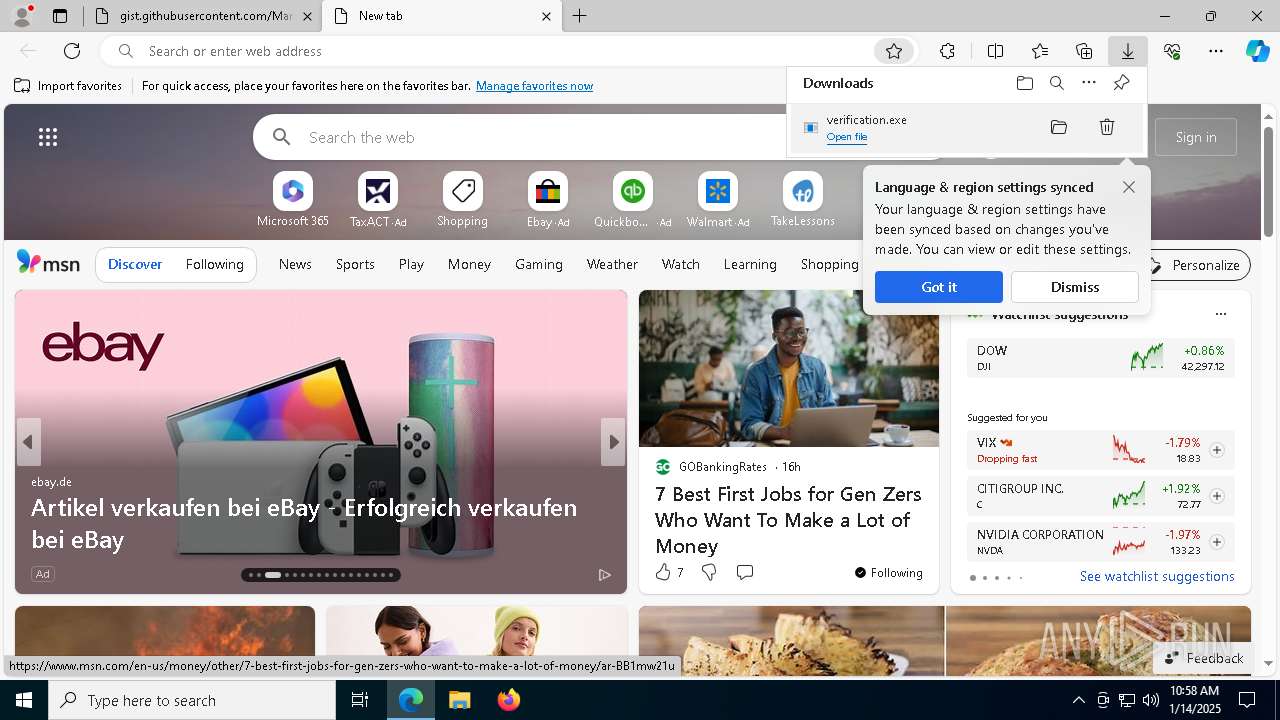Go to previous carousel slide arrow

28,442
